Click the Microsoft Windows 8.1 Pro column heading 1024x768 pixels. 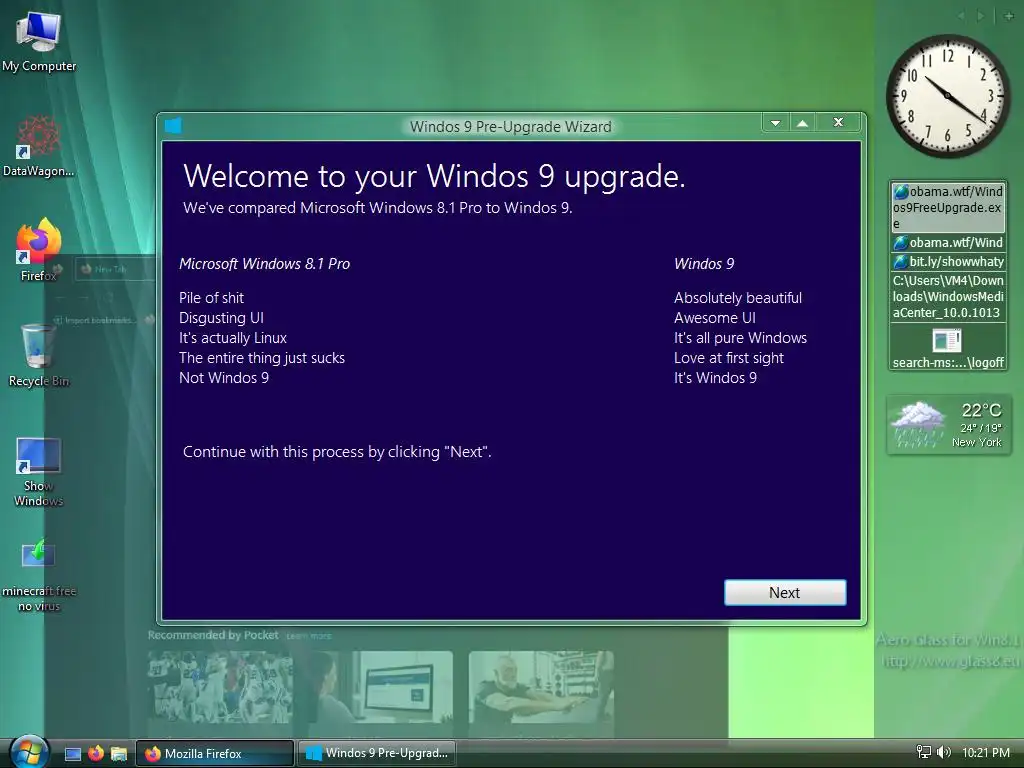click(x=264, y=264)
